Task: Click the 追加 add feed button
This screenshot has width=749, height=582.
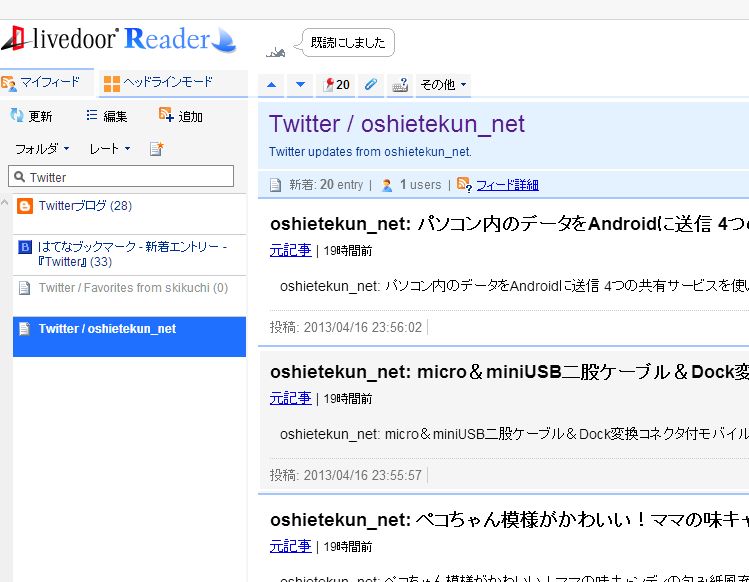Action: (x=181, y=116)
